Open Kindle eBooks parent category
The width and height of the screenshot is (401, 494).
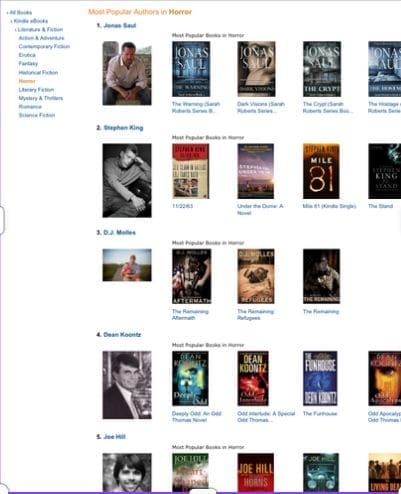tap(31, 21)
